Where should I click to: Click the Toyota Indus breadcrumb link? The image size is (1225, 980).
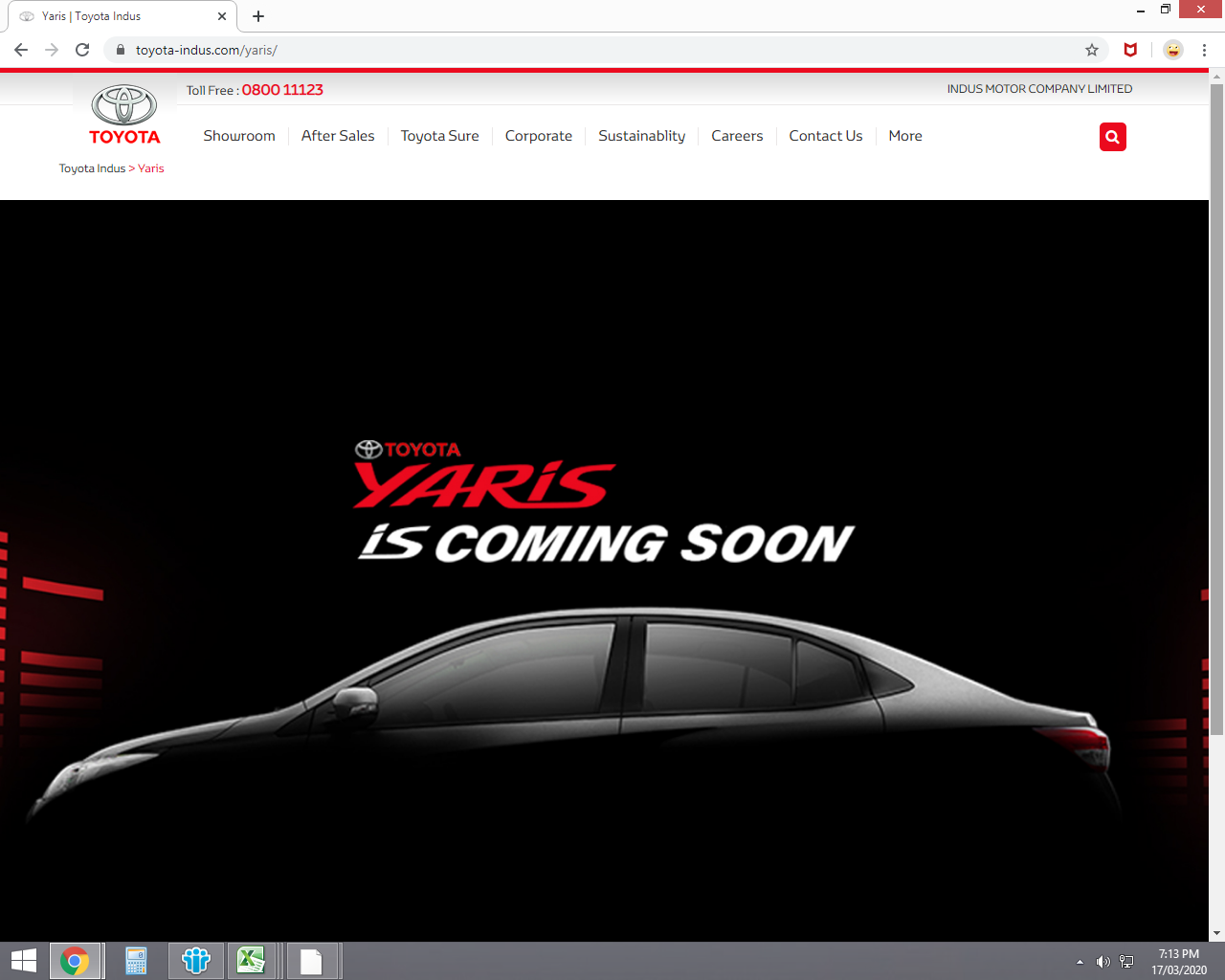(x=92, y=168)
